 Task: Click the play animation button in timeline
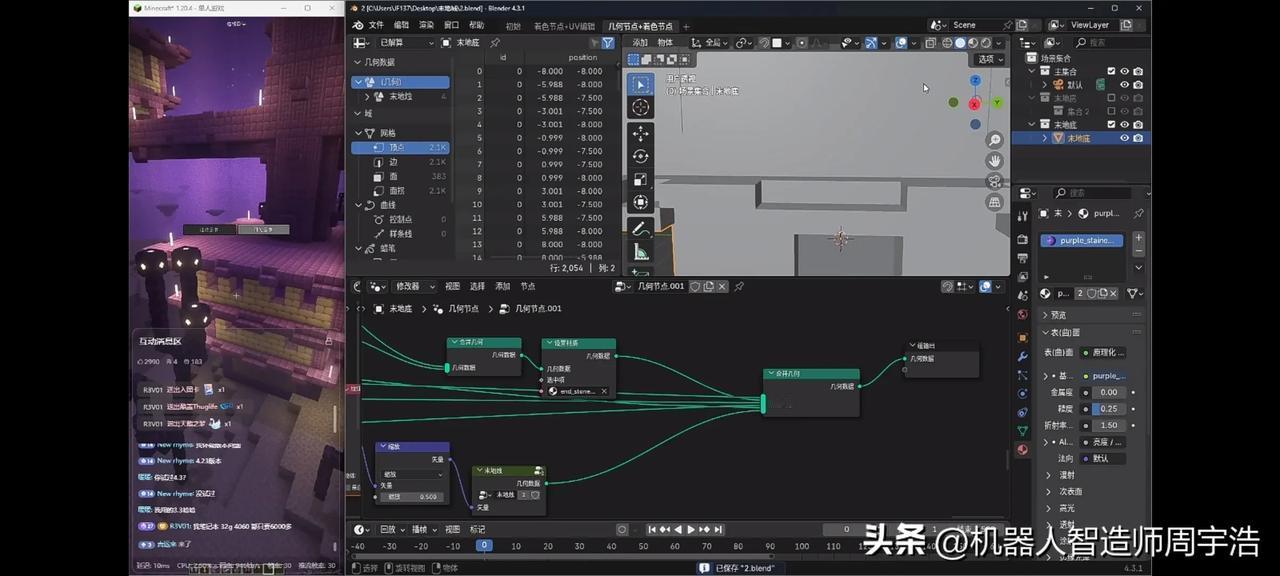[x=691, y=529]
